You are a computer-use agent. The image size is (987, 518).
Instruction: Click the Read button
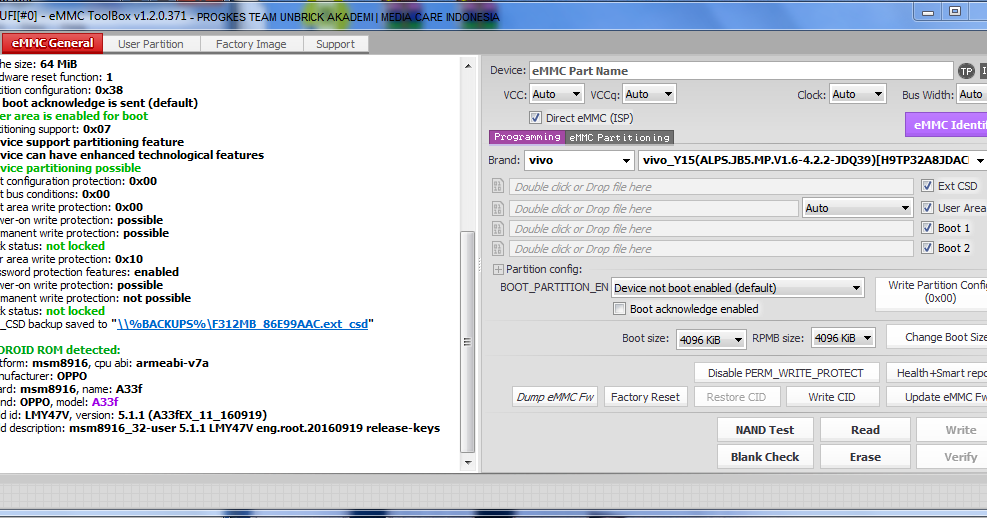pyautogui.click(x=865, y=430)
